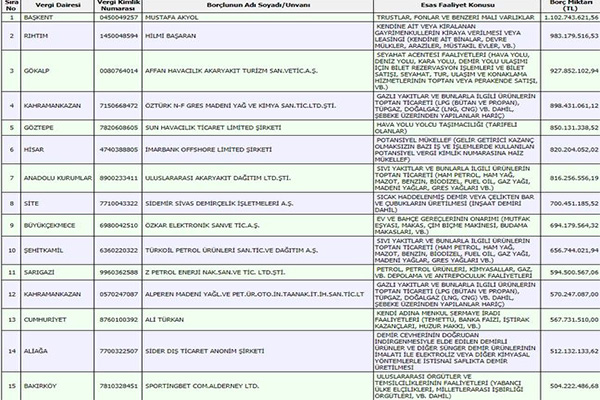Click the tax number 6980042510

[119, 225]
